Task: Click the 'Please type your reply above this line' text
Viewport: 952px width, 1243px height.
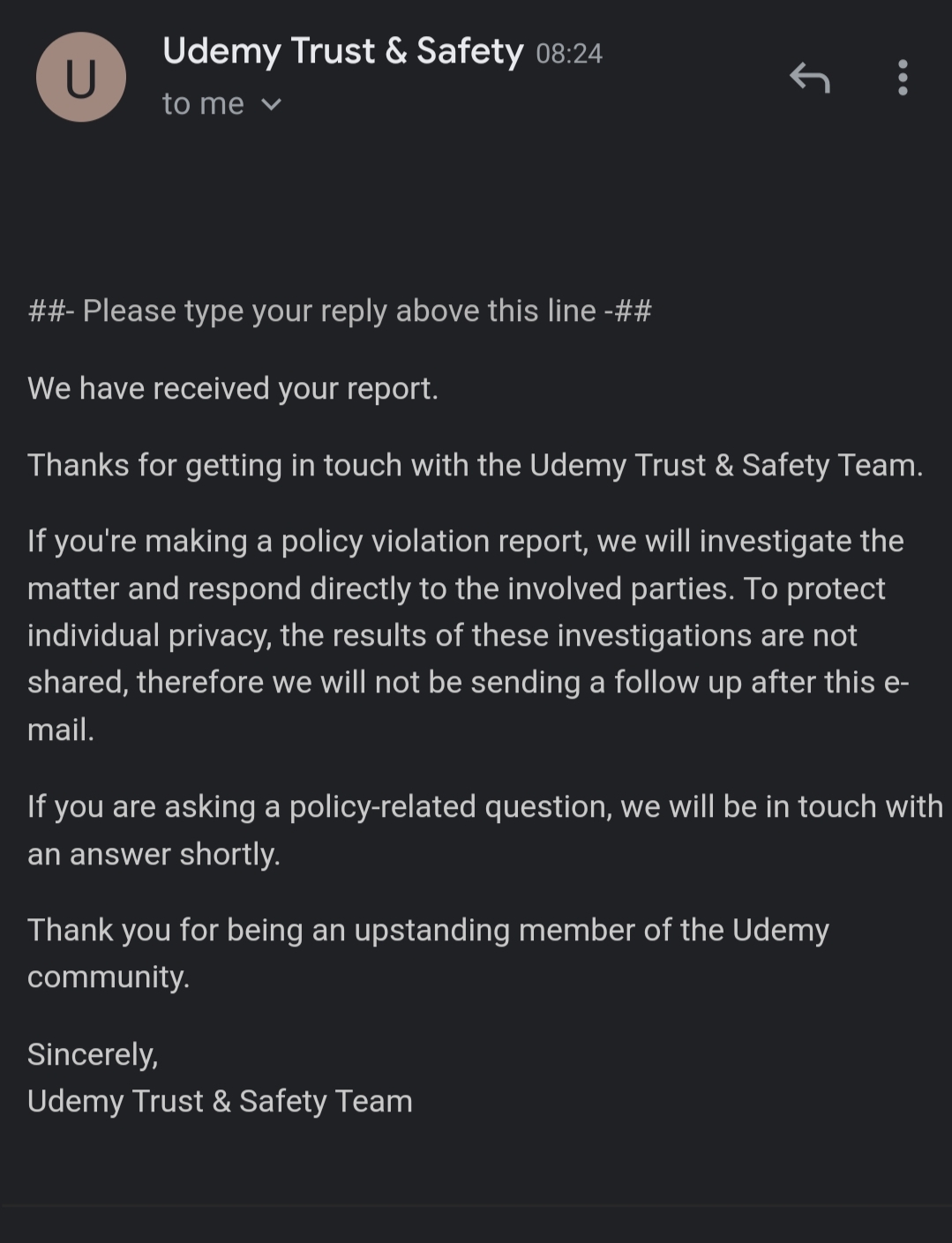Action: tap(340, 311)
